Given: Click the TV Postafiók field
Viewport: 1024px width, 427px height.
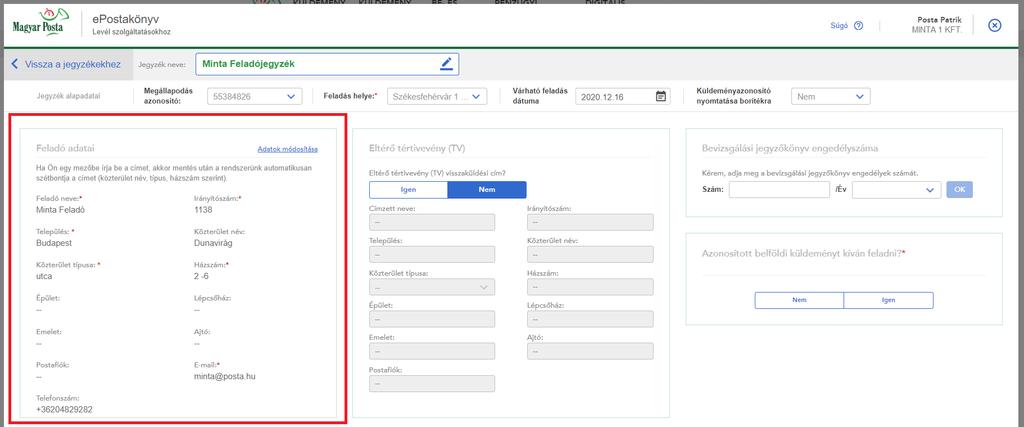Looking at the screenshot, I should coord(432,383).
